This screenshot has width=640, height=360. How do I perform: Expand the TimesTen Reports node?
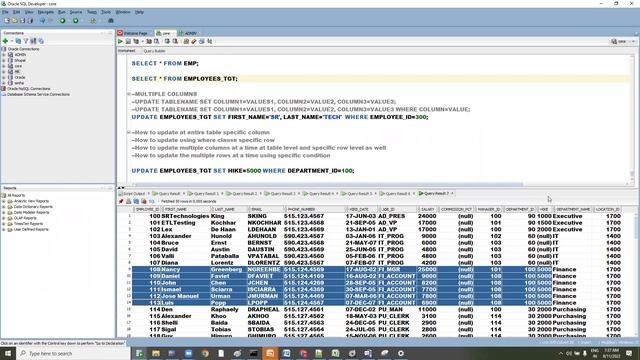coord(4,224)
